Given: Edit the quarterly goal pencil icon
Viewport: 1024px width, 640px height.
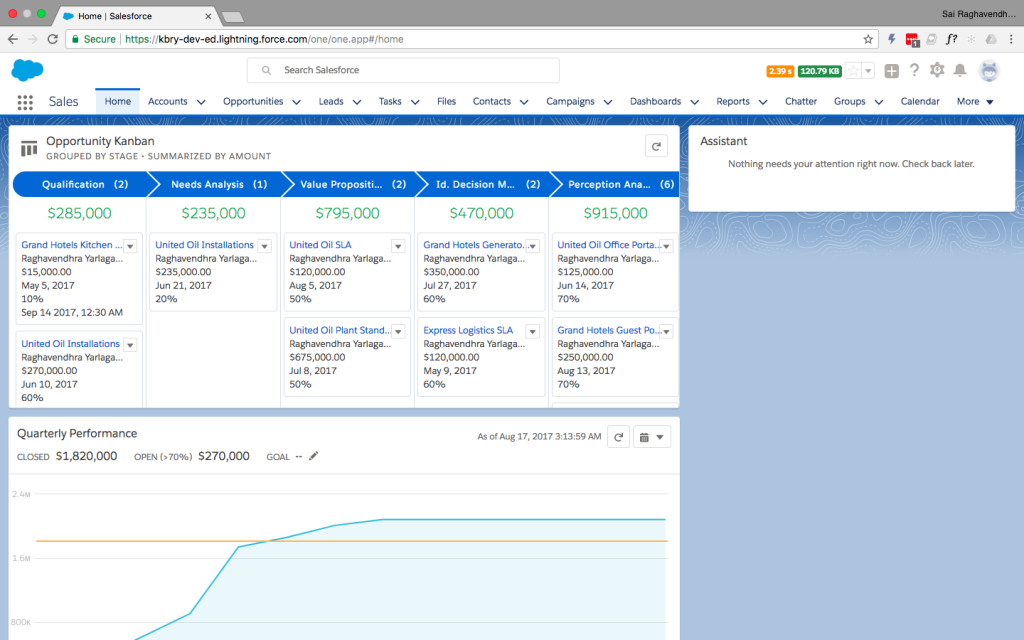Looking at the screenshot, I should coord(313,456).
